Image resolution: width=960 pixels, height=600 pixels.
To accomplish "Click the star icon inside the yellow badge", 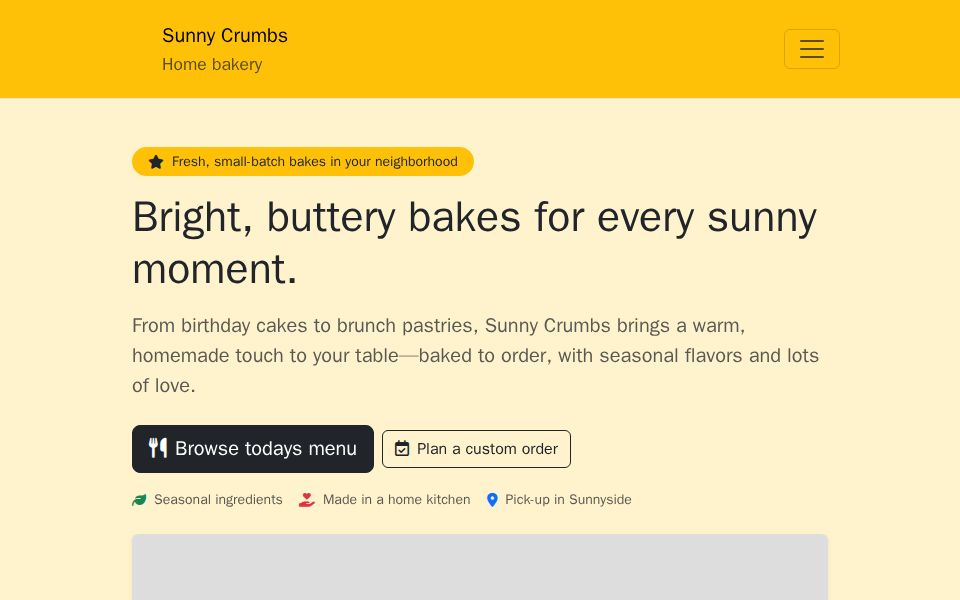I will 156,161.
